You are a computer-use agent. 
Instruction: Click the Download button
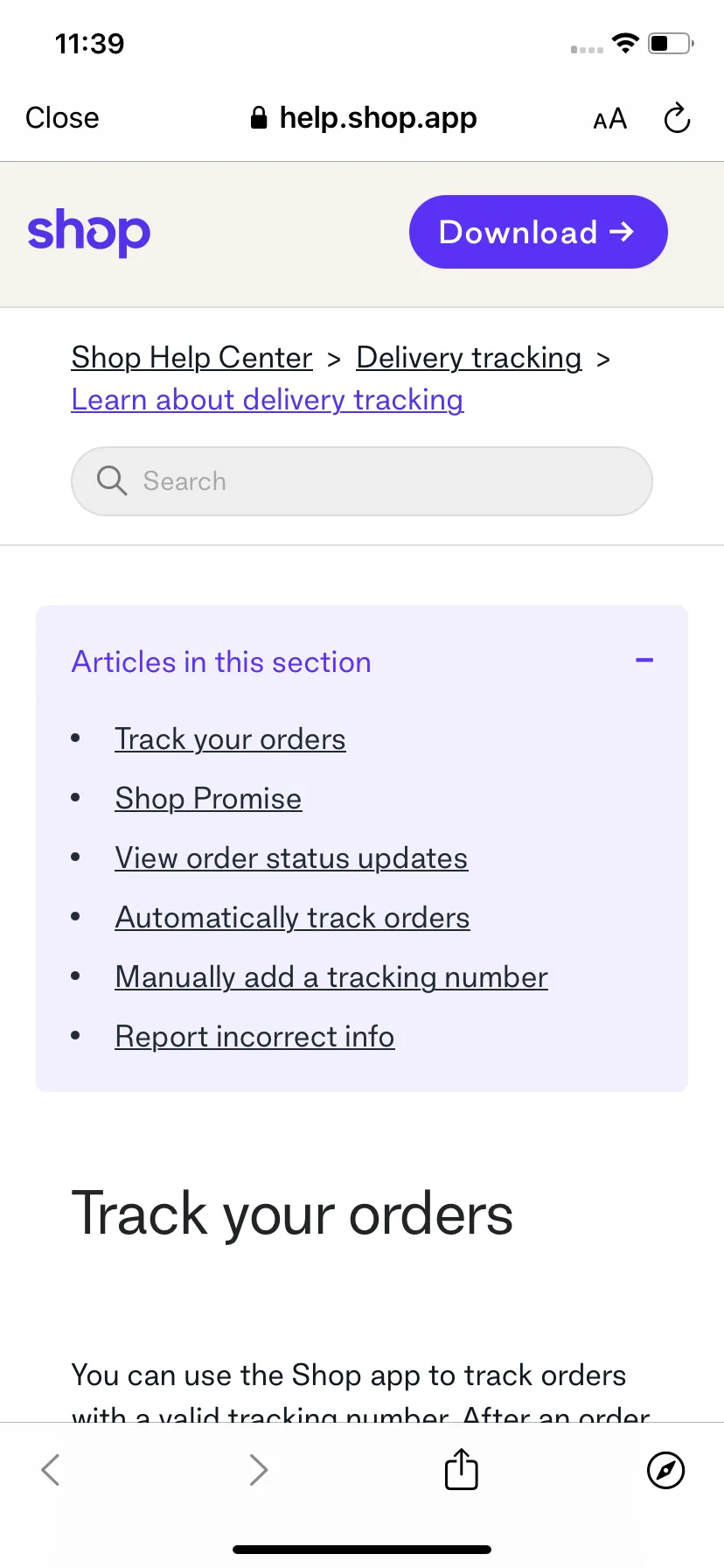539,232
